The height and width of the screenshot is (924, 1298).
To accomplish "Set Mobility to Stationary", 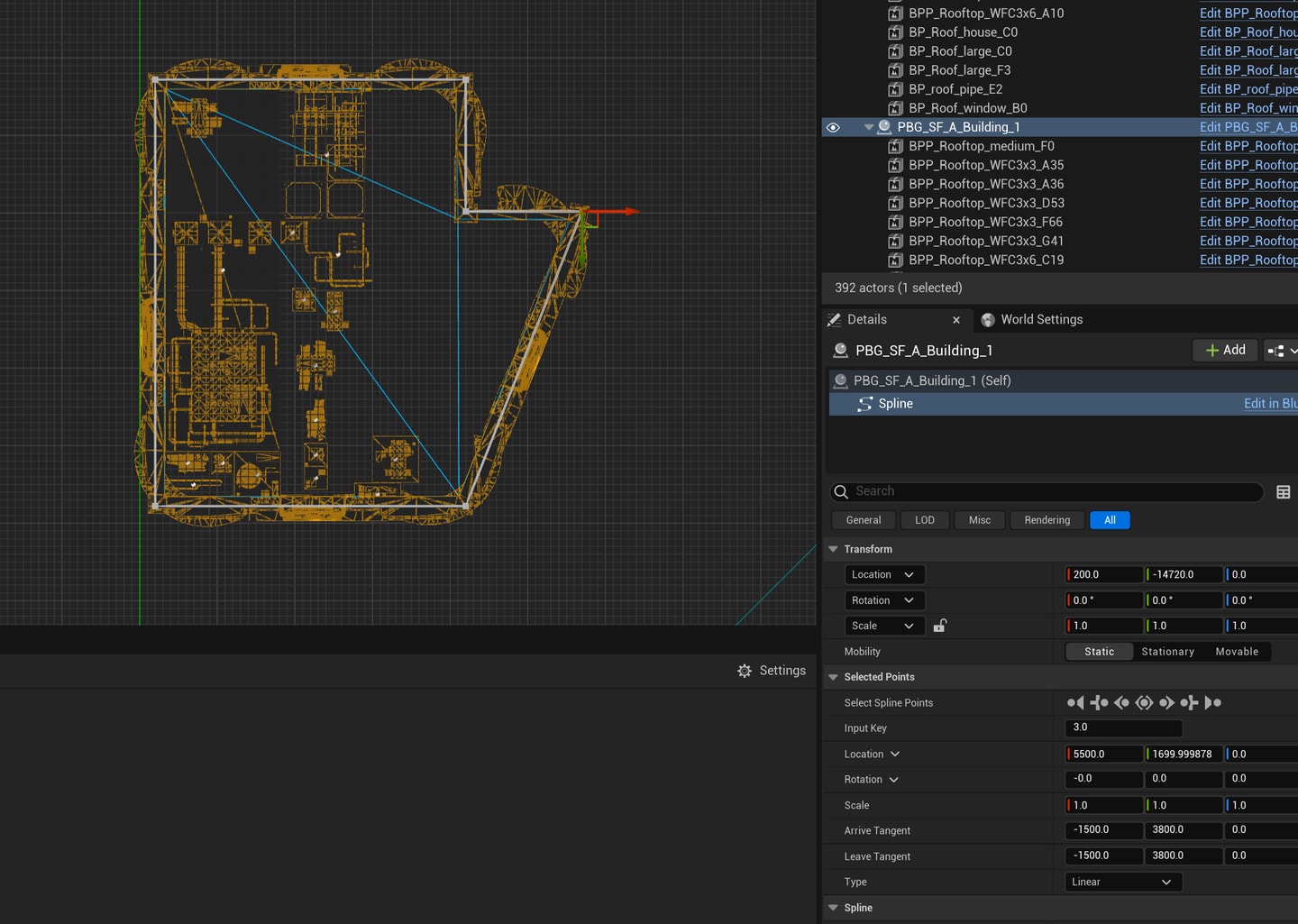I will click(1167, 652).
